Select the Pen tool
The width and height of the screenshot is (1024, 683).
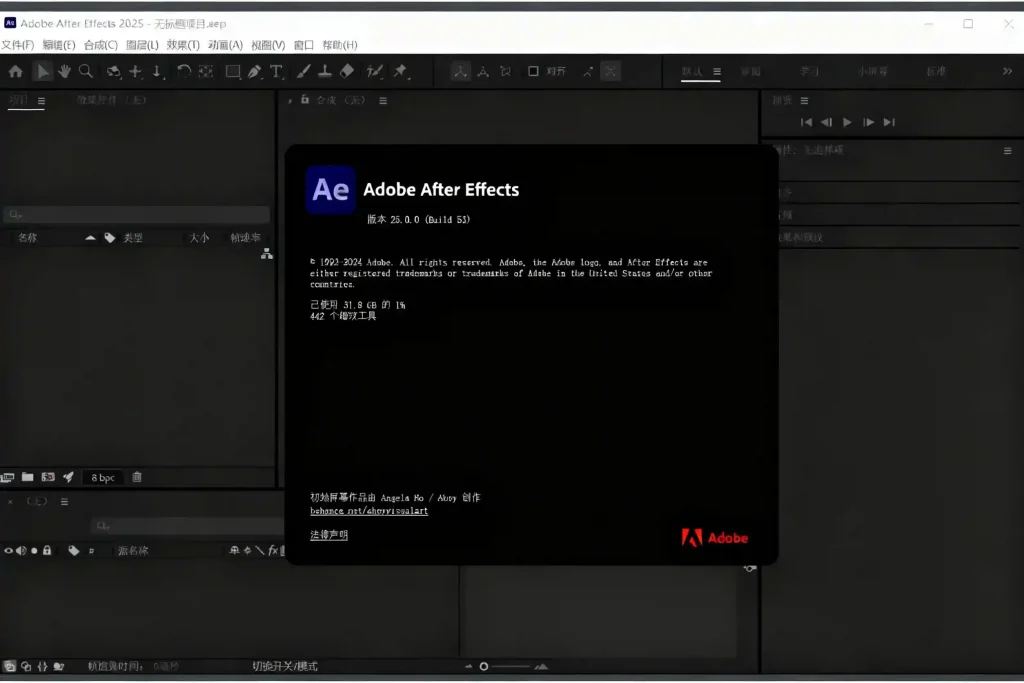pos(254,71)
